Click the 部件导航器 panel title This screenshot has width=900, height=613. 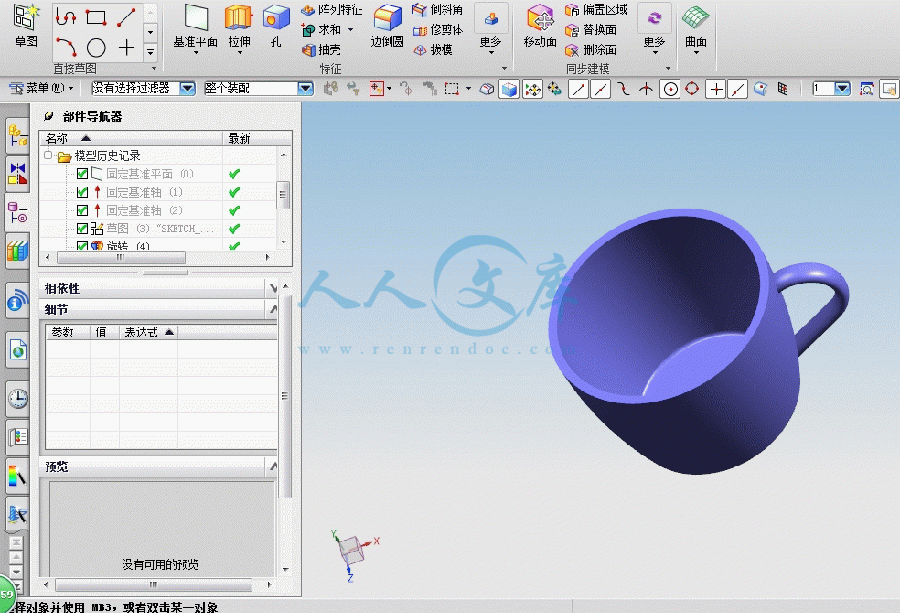(92, 117)
